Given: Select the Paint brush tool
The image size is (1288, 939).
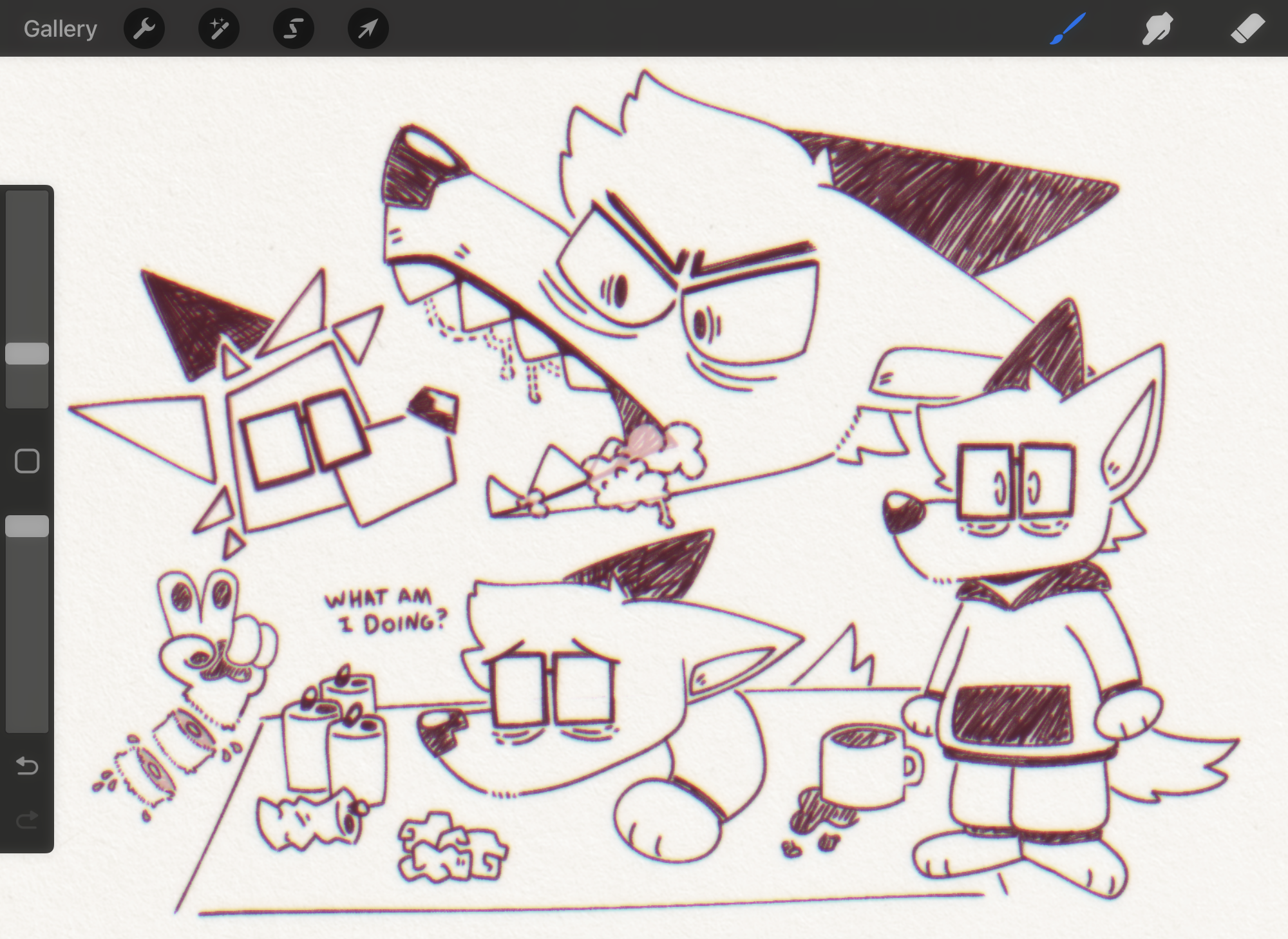Looking at the screenshot, I should click(1068, 29).
